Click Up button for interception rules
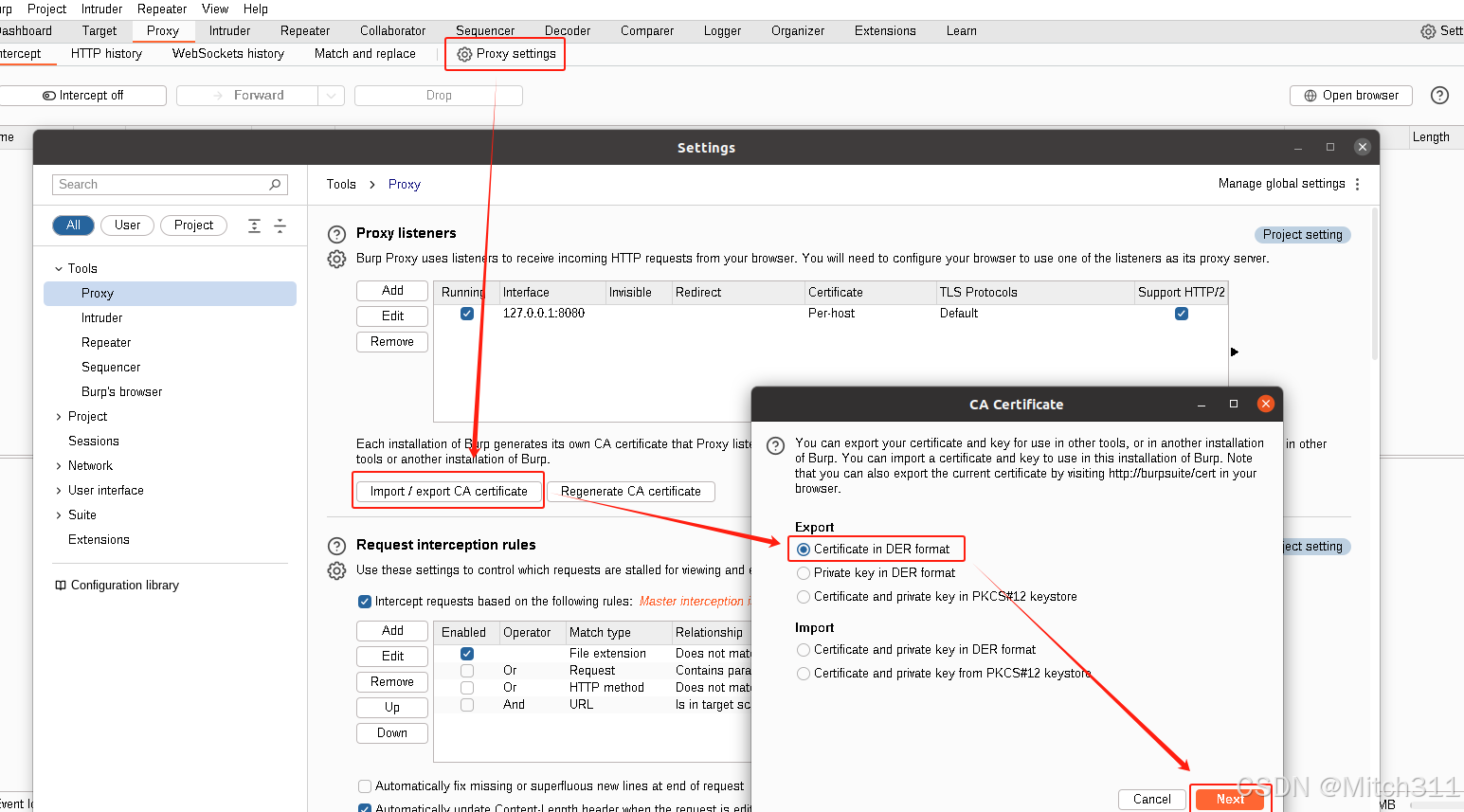Viewport: 1464px width, 812px height. 392,708
